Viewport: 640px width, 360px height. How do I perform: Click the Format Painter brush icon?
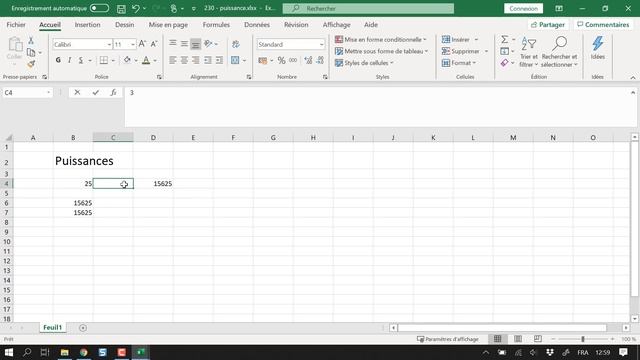(31, 64)
